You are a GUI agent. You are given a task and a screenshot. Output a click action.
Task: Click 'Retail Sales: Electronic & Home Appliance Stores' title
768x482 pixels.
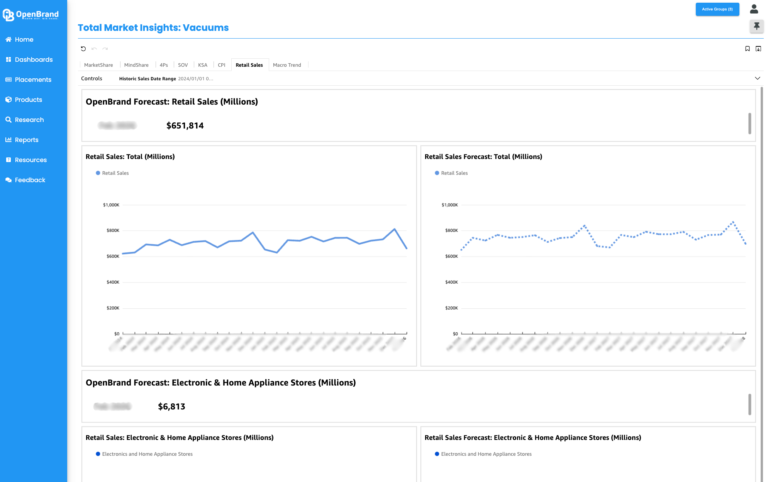pyautogui.click(x=179, y=437)
